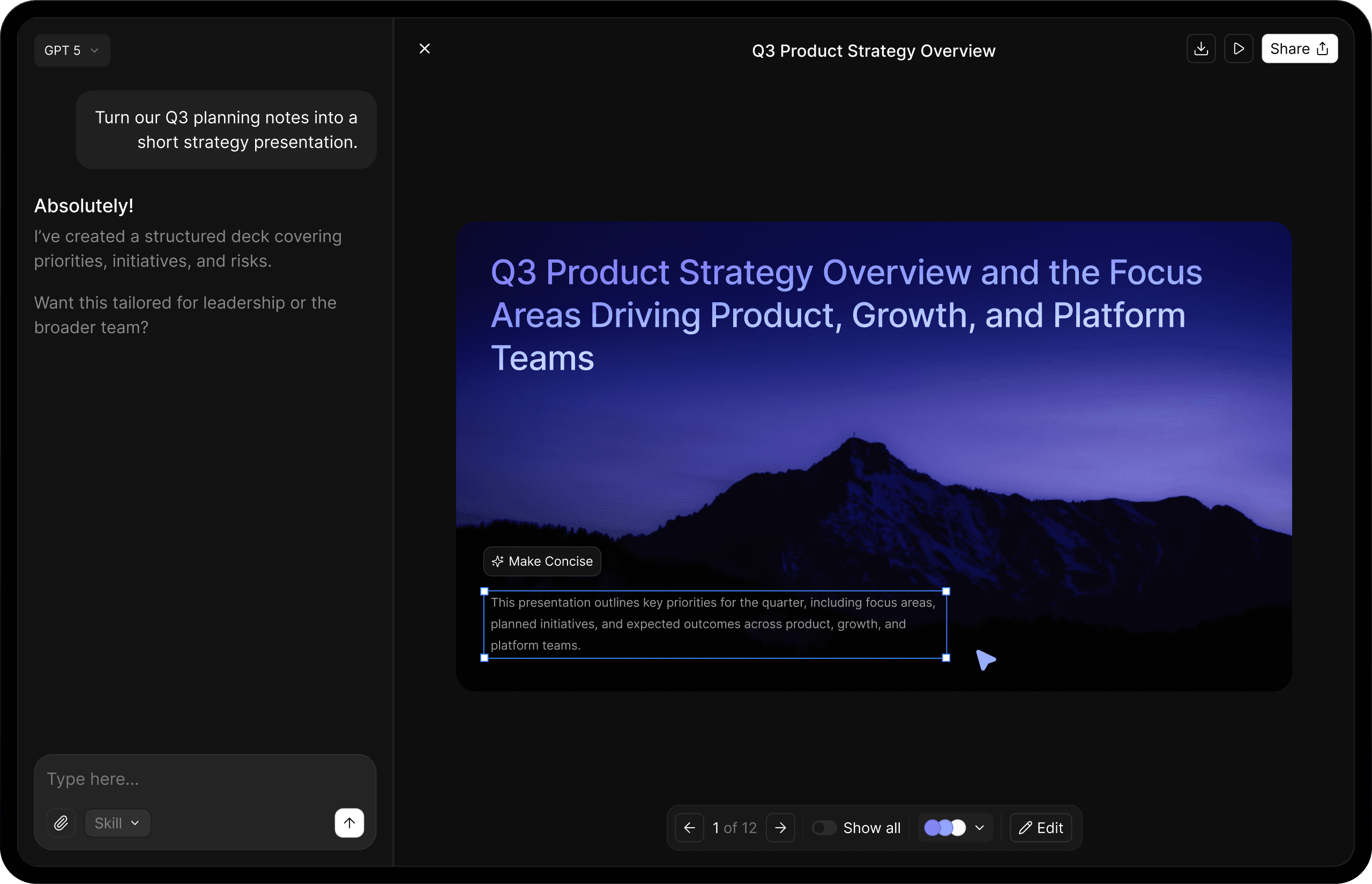Open the GPT 5 model dropdown
This screenshot has height=884, width=1372.
[x=72, y=50]
